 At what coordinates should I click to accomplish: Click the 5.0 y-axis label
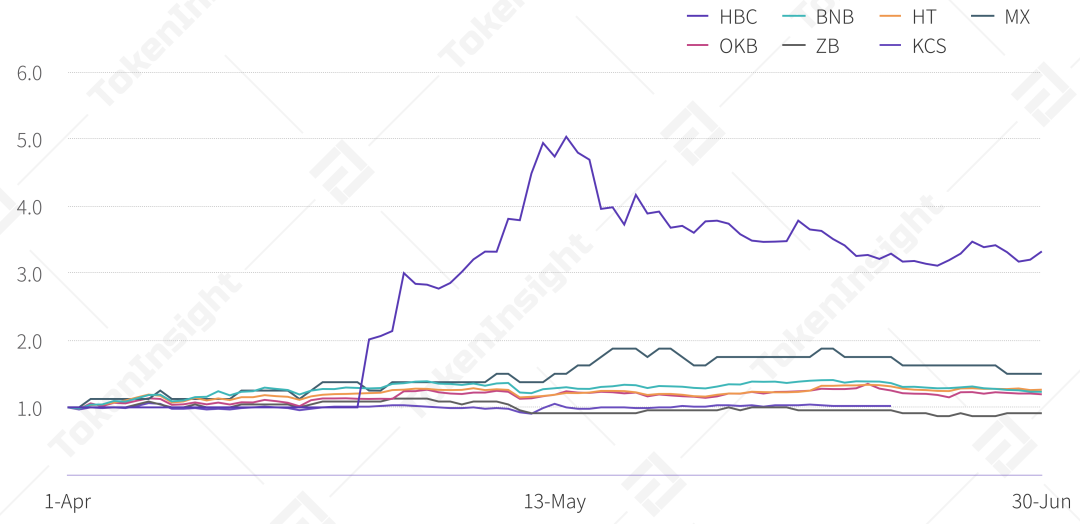pyautogui.click(x=29, y=140)
